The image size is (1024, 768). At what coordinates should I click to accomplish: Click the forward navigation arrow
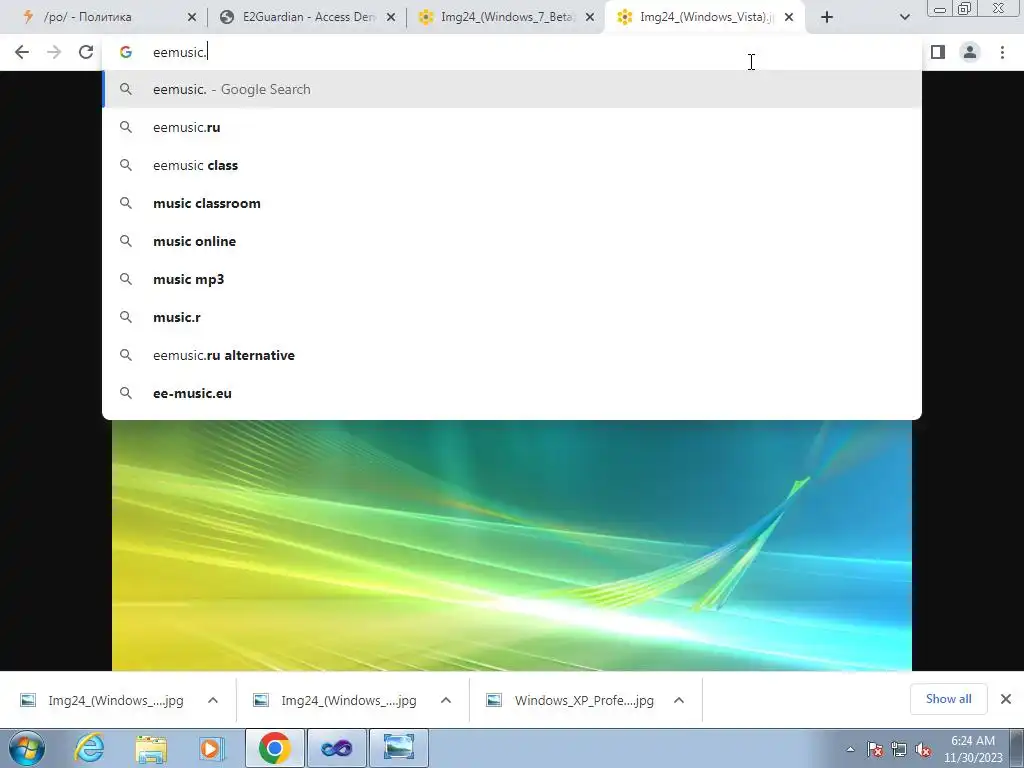(x=54, y=52)
